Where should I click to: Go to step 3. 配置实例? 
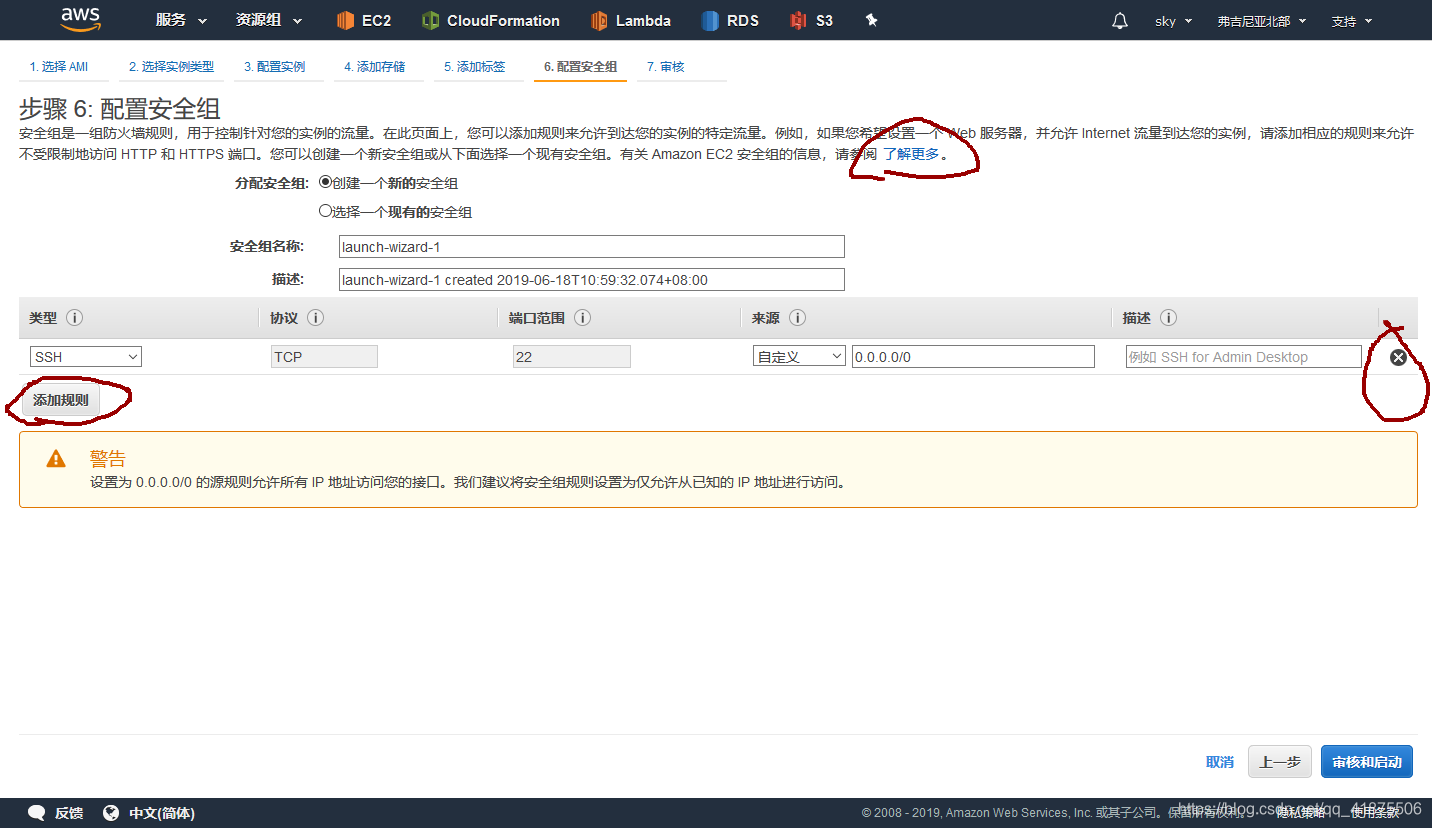point(275,67)
